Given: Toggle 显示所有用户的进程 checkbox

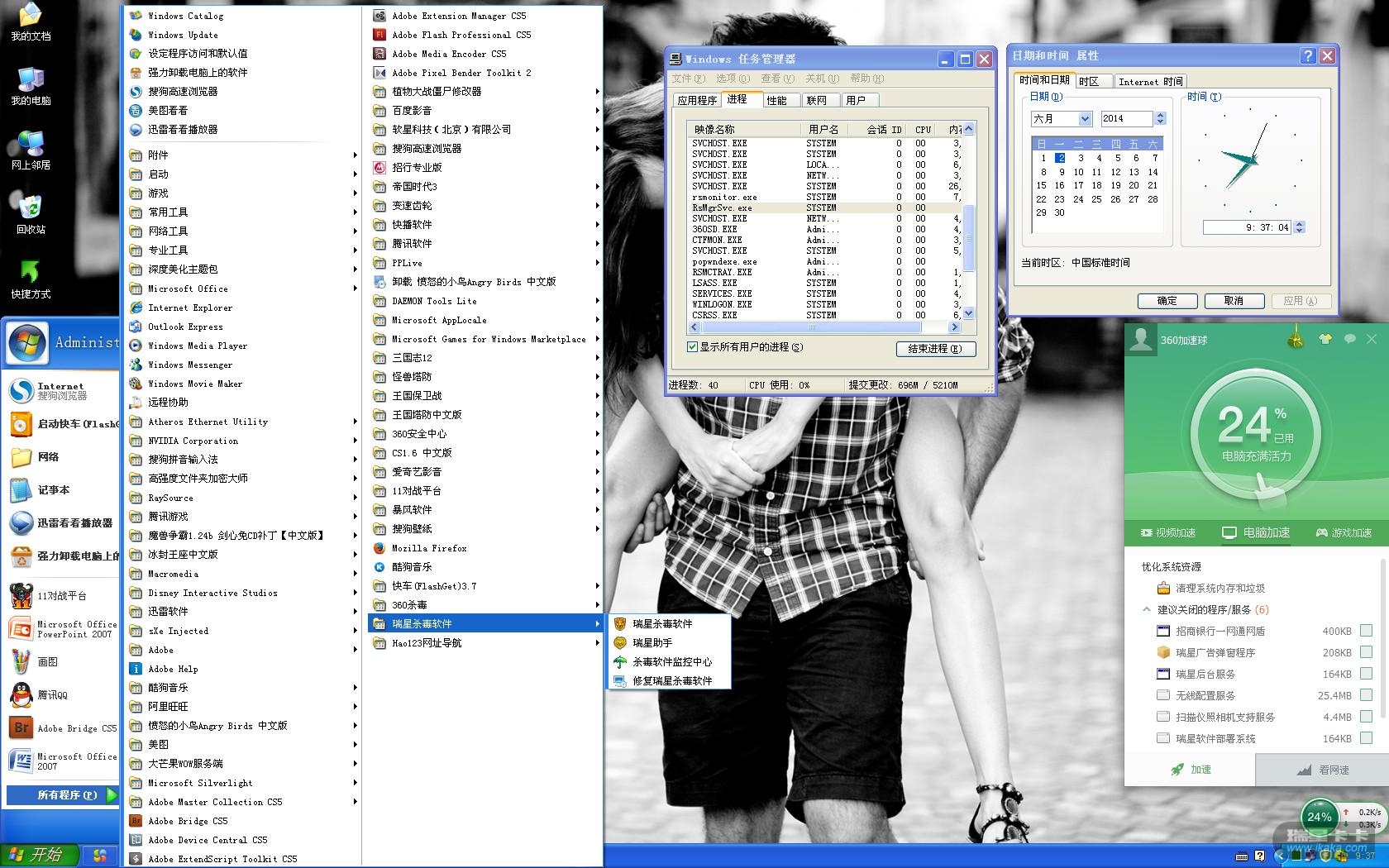Looking at the screenshot, I should click(692, 347).
